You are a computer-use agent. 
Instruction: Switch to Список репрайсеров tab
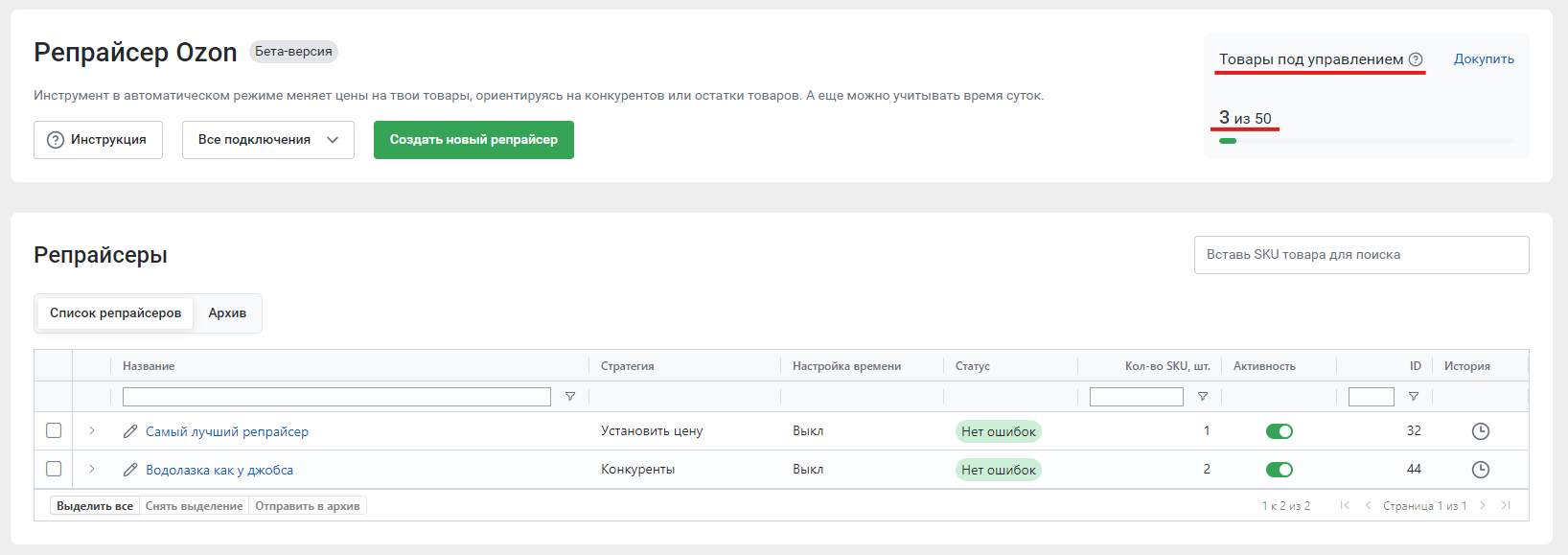(x=115, y=313)
